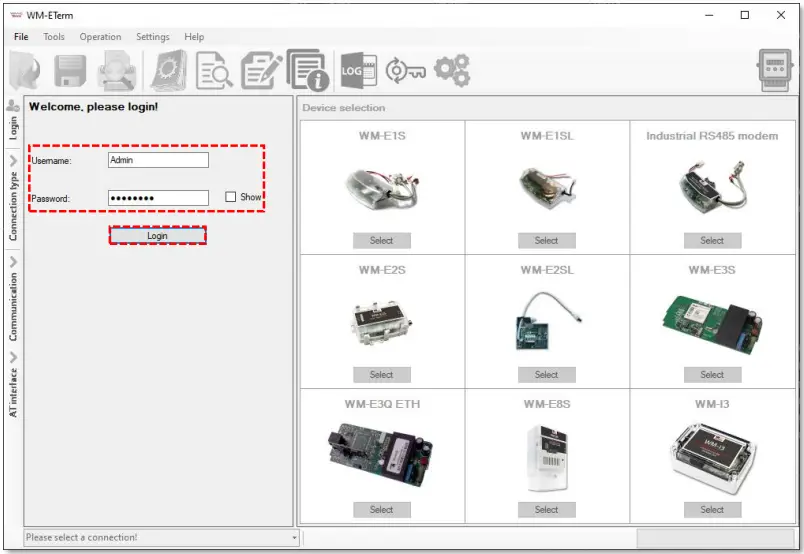This screenshot has width=804, height=554.
Task: Open the AT interface vertical tab
Action: click(x=13, y=392)
